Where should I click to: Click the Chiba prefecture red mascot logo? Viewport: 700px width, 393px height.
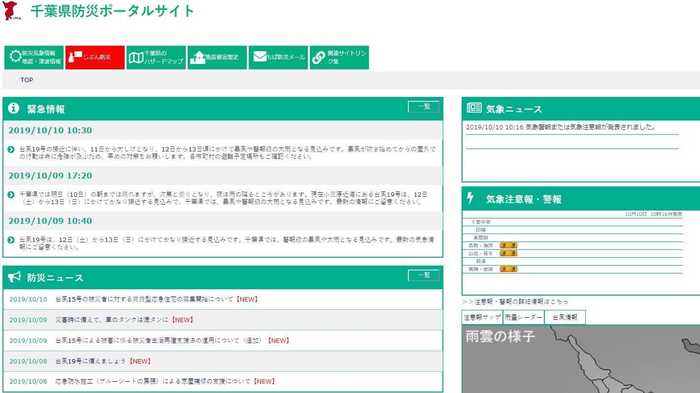click(11, 11)
